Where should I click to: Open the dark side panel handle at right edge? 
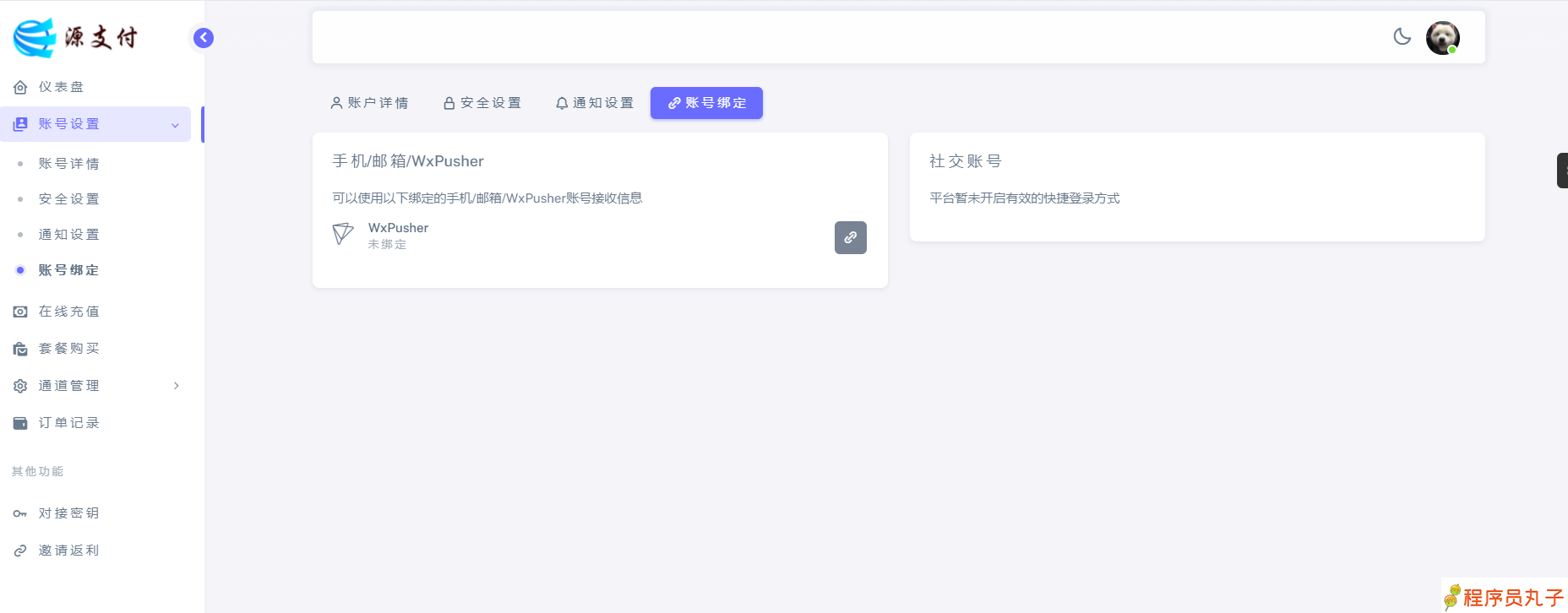click(1563, 171)
